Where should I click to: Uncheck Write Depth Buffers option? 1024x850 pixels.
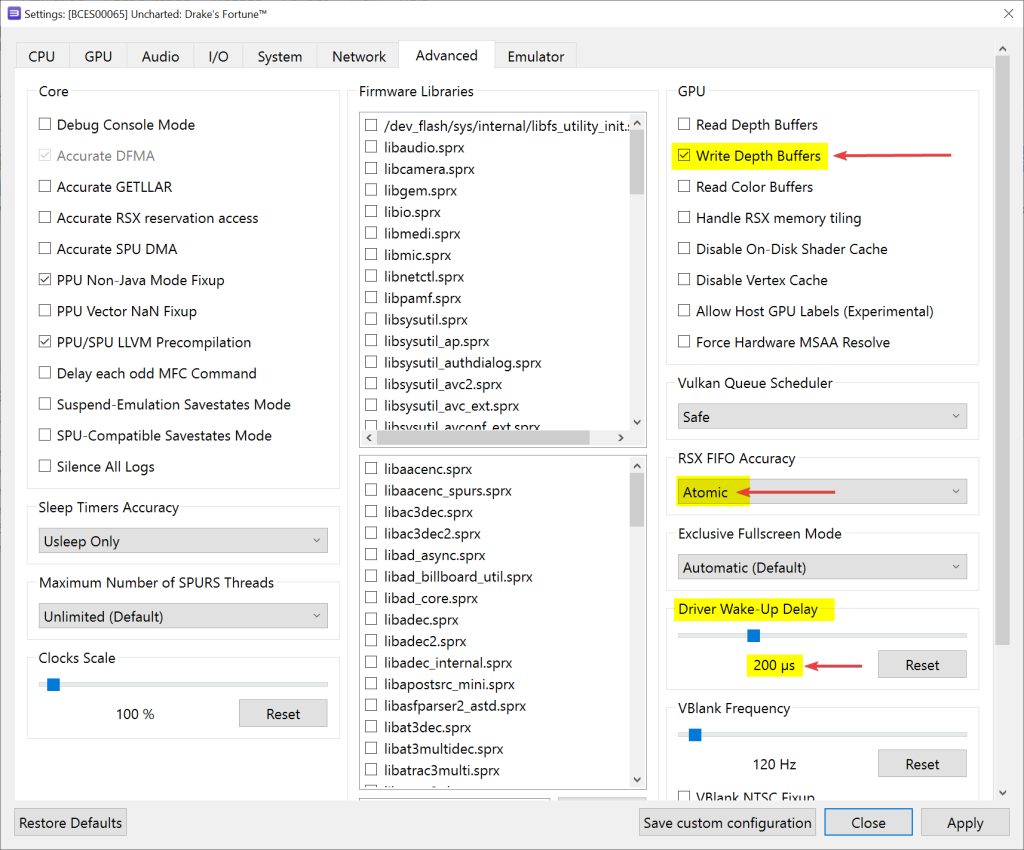click(684, 156)
